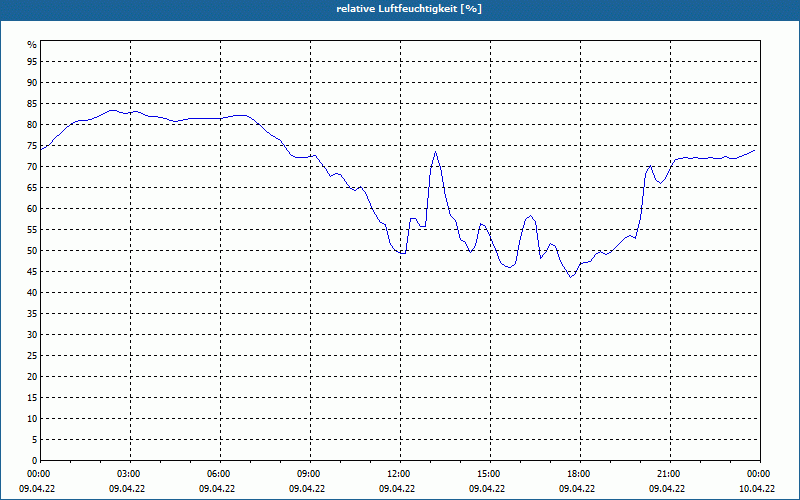Select the 09.04.22 date under 12:00
This screenshot has width=800, height=500.
396,489
